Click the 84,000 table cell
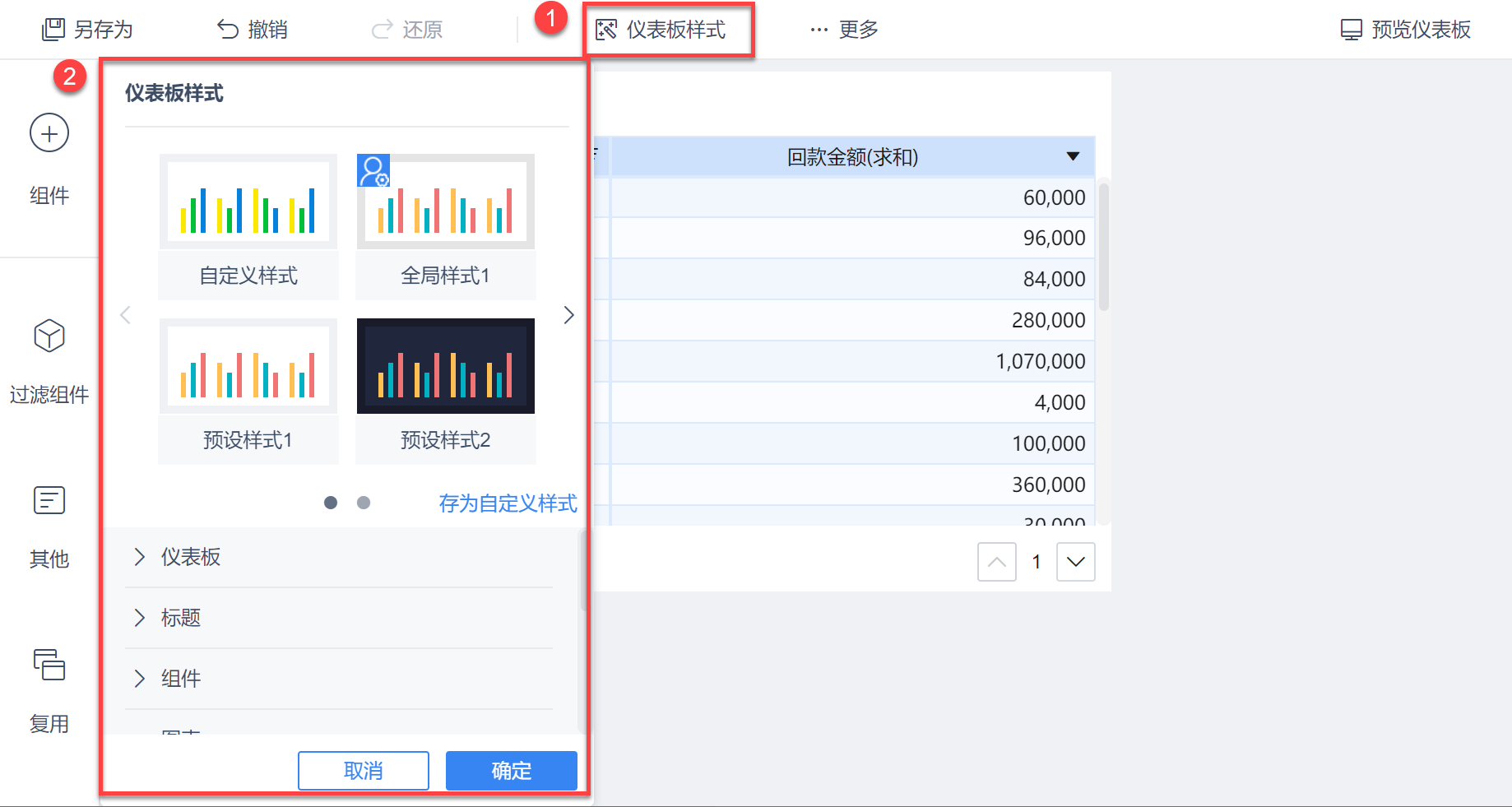 (x=853, y=280)
